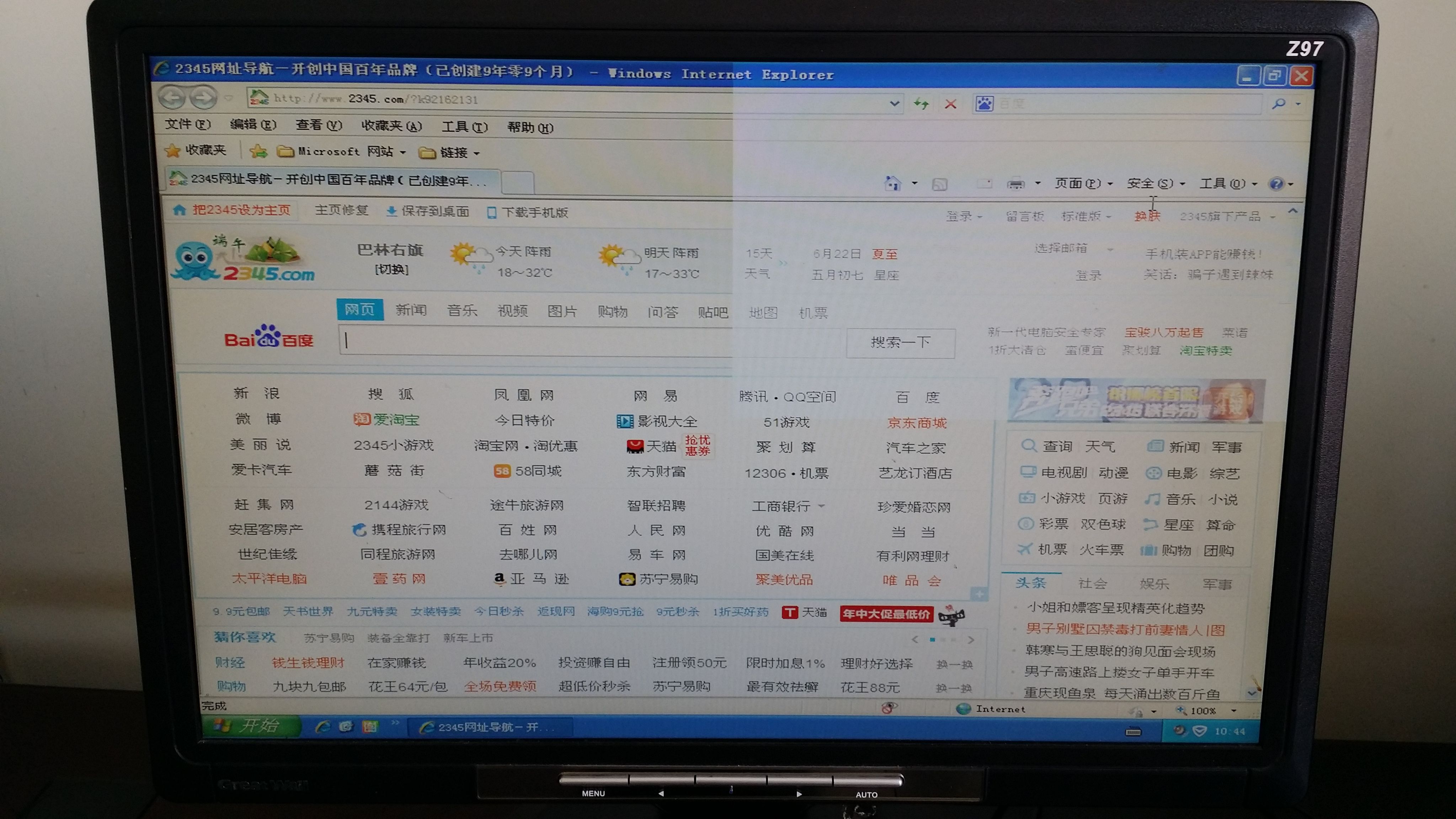Click 把2345设为主页 link
Image resolution: width=1456 pixels, height=819 pixels.
(x=234, y=210)
